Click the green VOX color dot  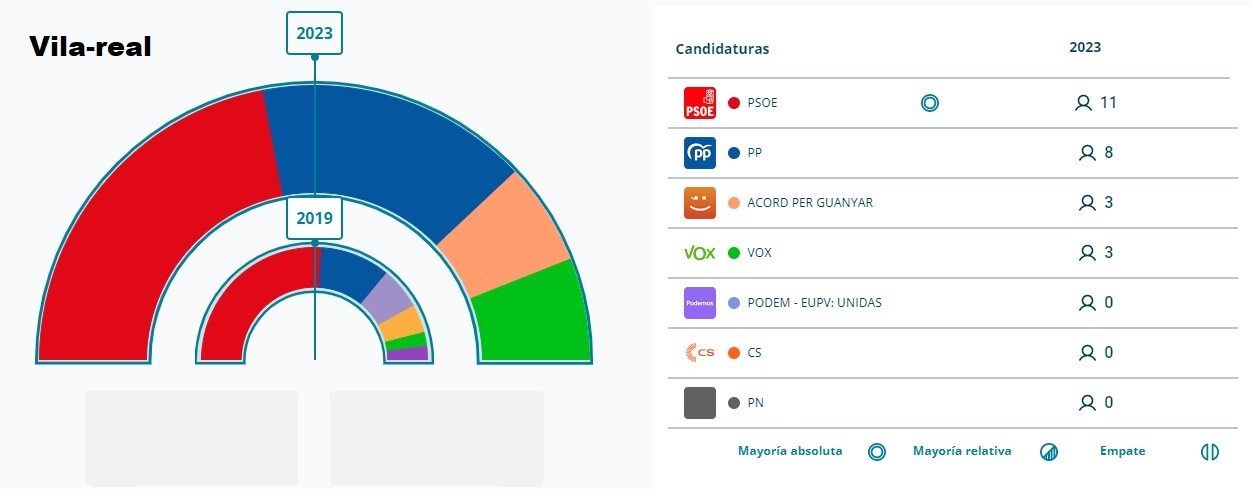(734, 253)
